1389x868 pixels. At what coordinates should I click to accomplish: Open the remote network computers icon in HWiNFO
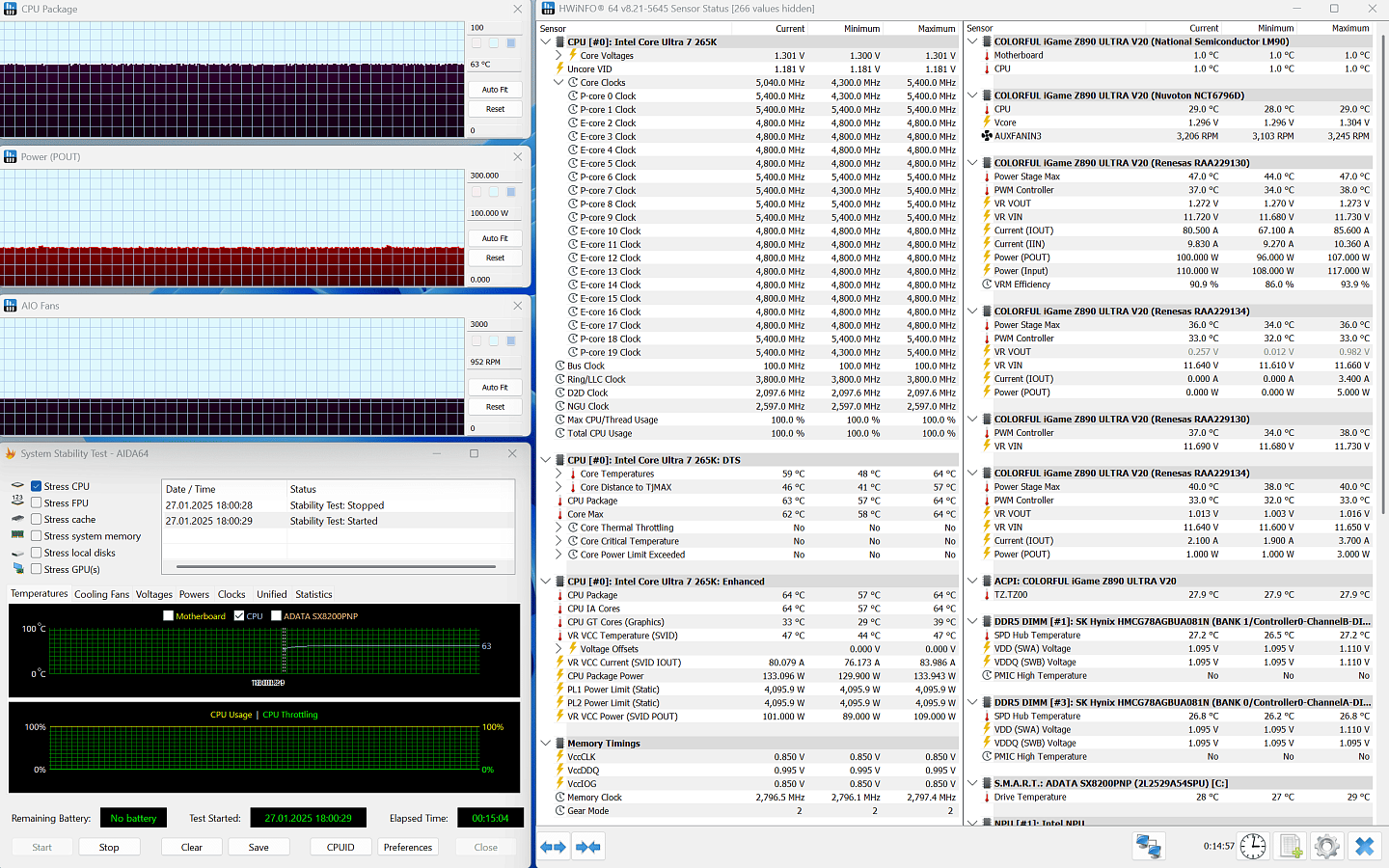(1148, 847)
